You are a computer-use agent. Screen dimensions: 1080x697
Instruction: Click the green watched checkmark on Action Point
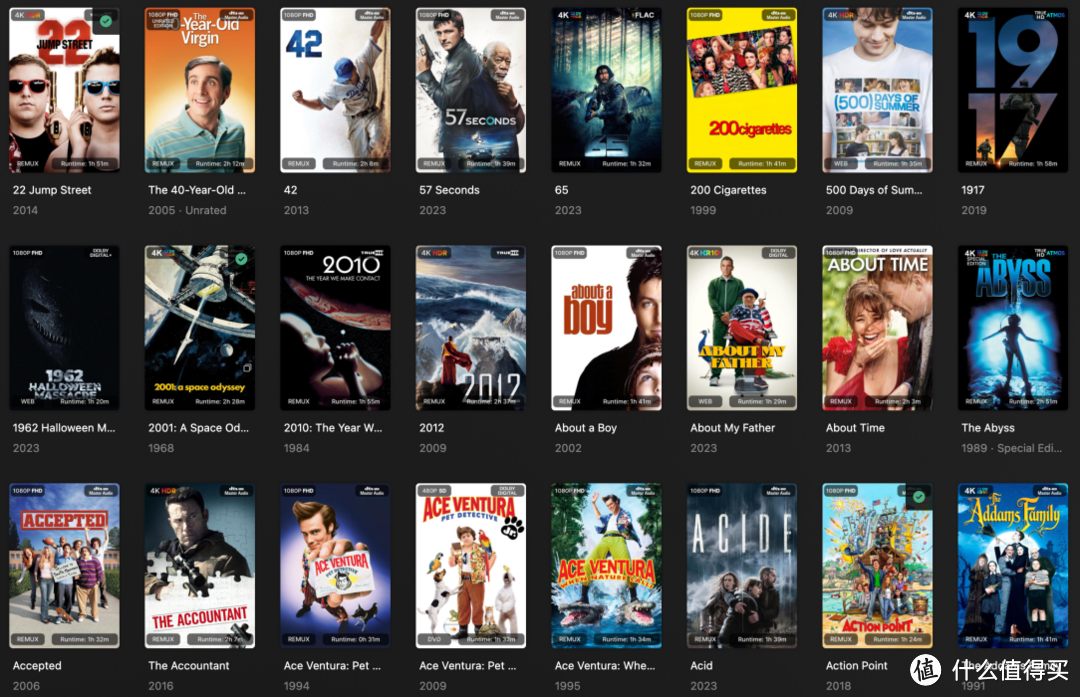[919, 497]
